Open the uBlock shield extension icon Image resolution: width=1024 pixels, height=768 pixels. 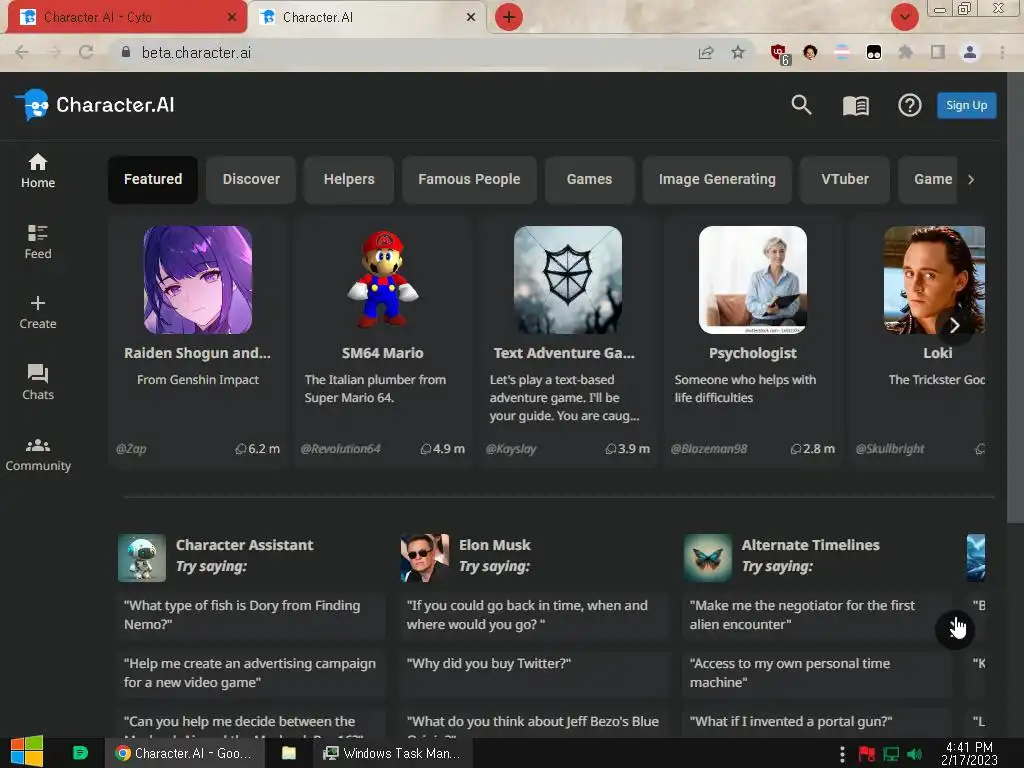point(779,53)
